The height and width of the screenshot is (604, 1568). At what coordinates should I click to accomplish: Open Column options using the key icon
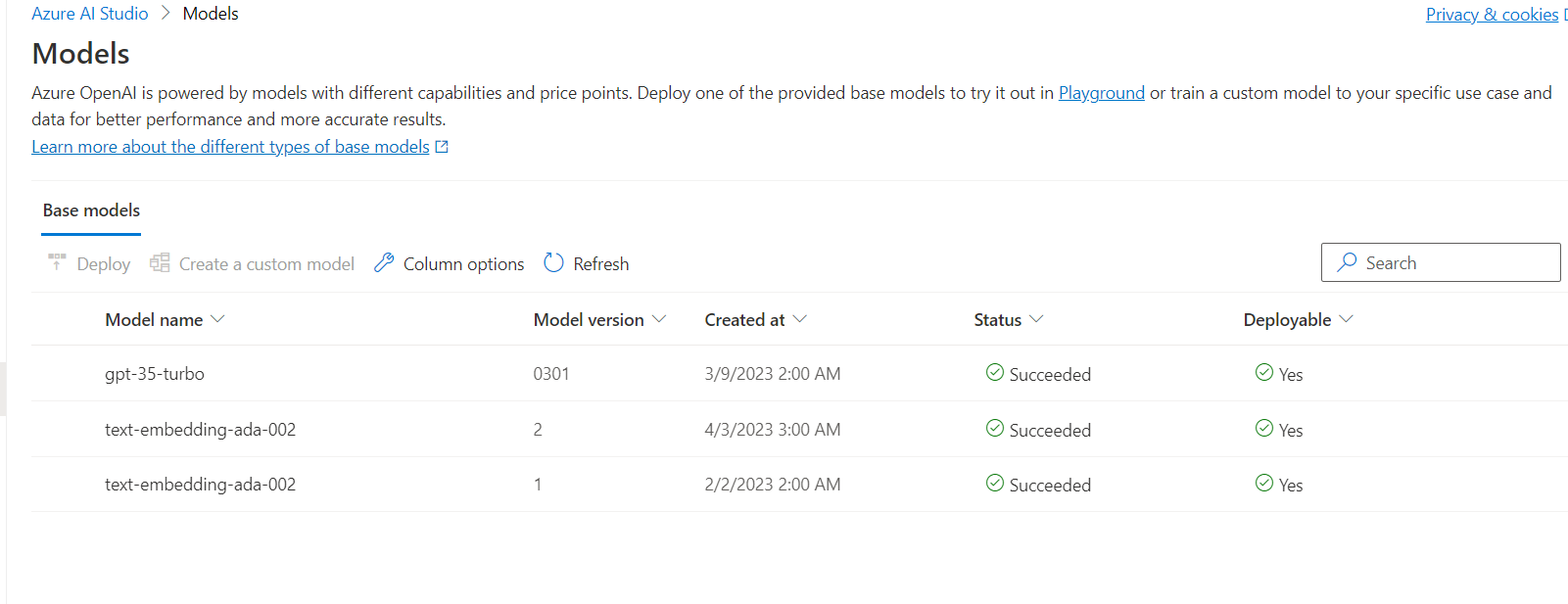[383, 262]
